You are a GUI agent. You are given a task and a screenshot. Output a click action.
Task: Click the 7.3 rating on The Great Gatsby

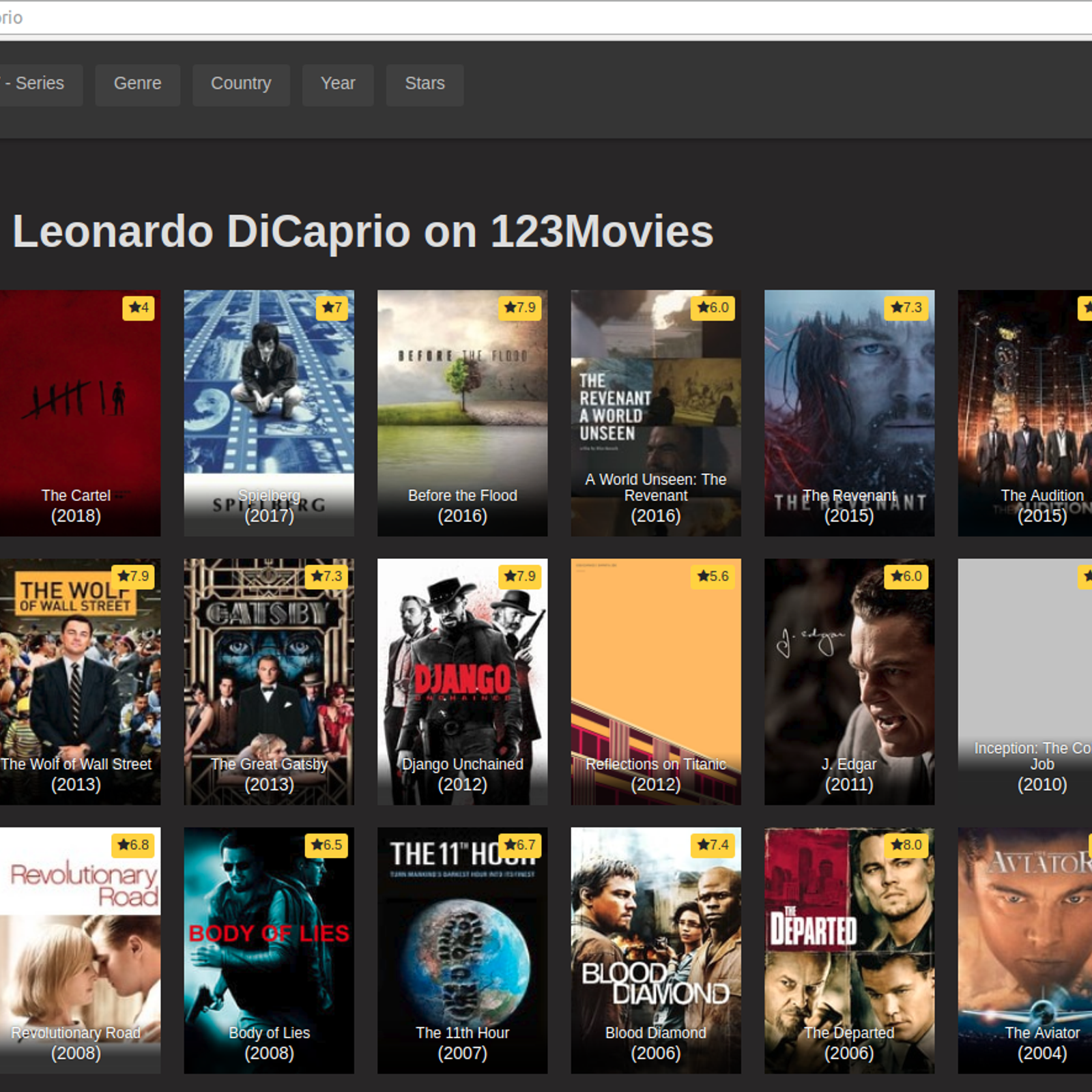pyautogui.click(x=327, y=577)
